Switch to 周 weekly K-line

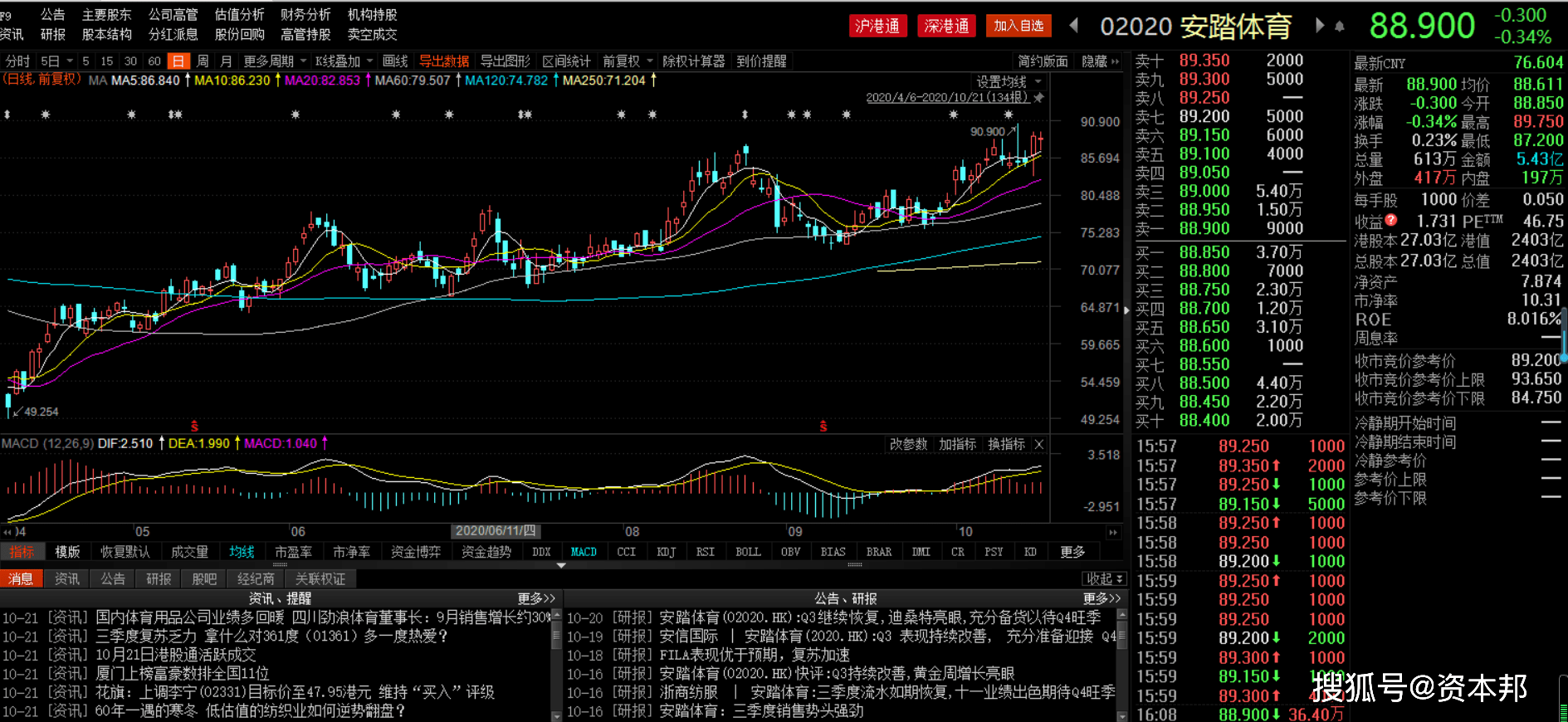(203, 61)
